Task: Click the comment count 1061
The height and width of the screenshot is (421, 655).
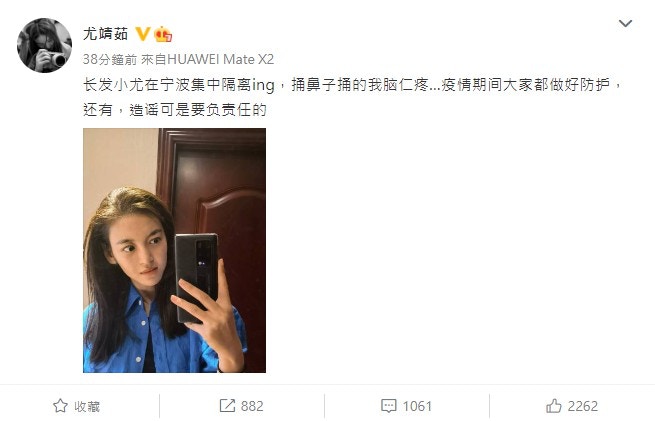Action: tap(417, 406)
